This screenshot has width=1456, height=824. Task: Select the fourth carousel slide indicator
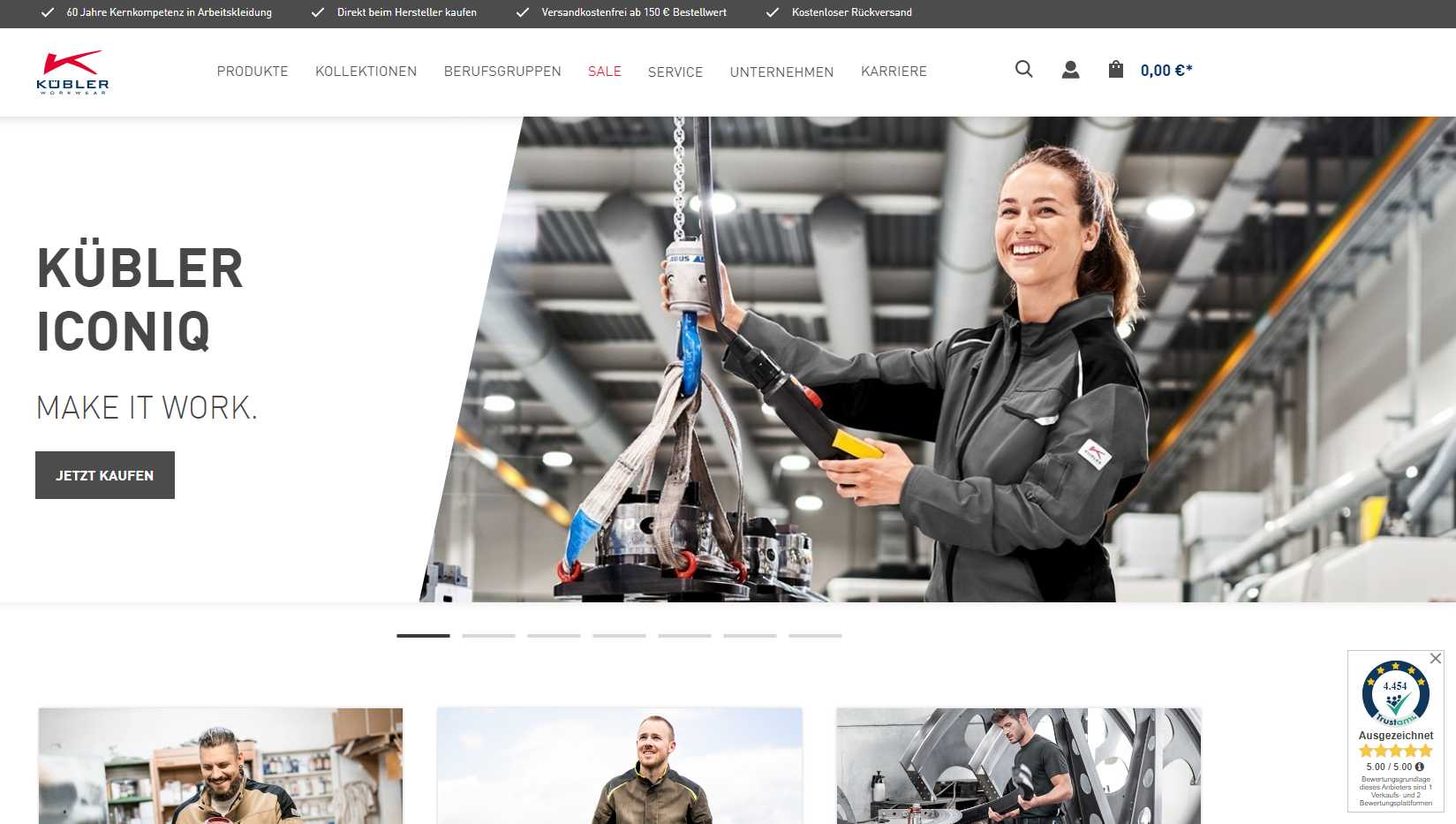(x=619, y=635)
